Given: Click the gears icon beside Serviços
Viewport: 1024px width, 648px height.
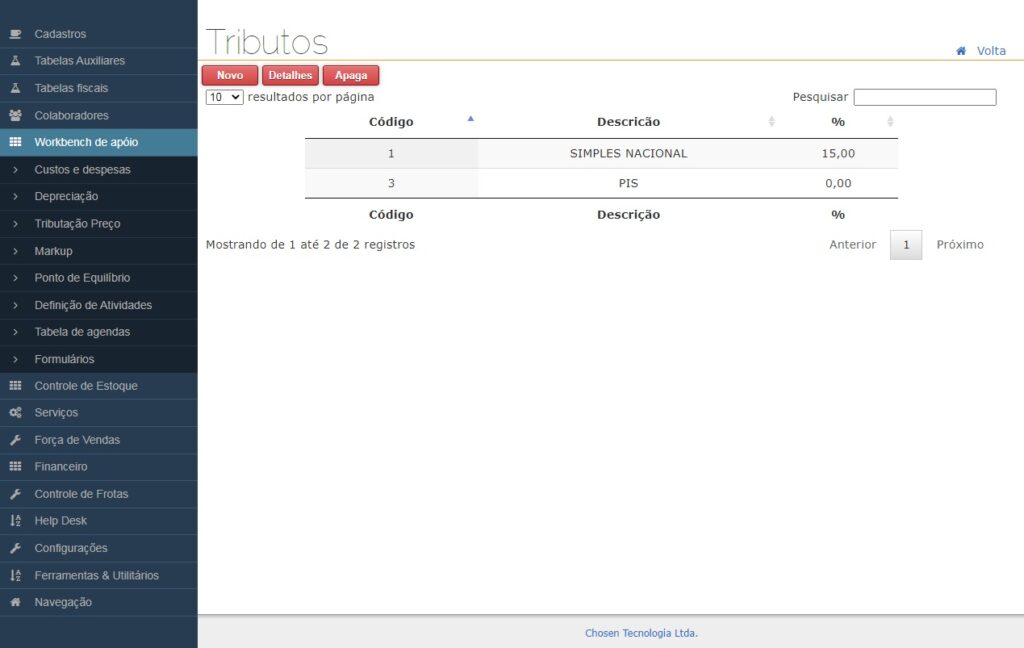Looking at the screenshot, I should tap(15, 413).
